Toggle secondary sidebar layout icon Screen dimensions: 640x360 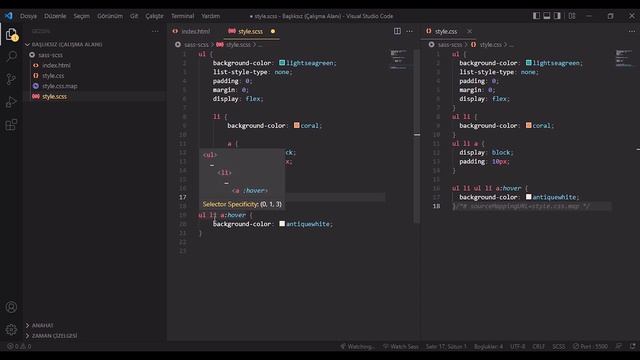(x=557, y=16)
